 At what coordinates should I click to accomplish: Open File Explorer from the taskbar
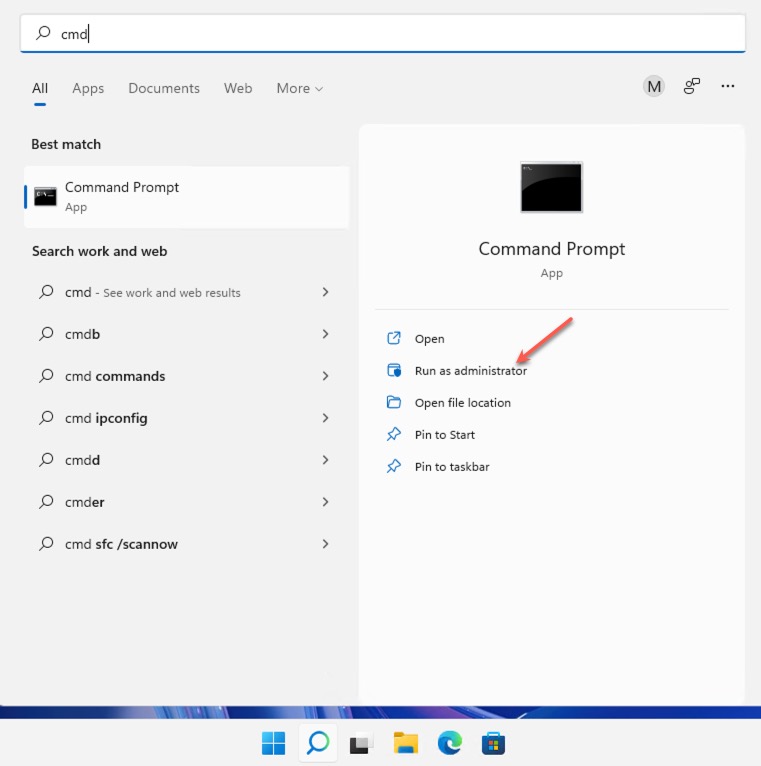coord(406,743)
